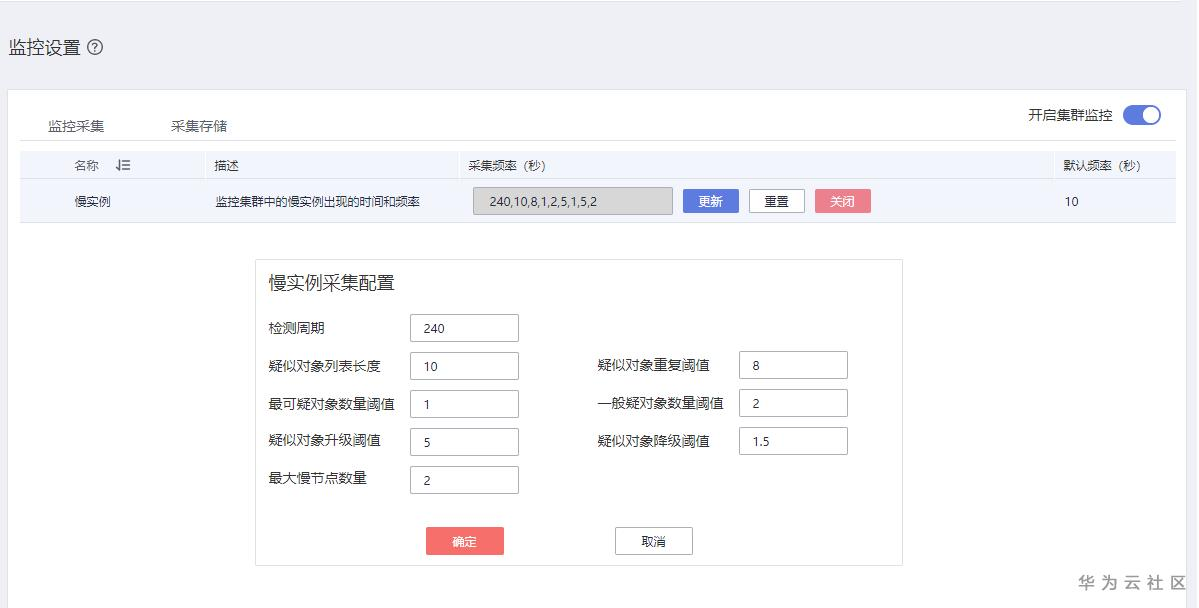Viewport: 1199px width, 608px height.
Task: Click the red 关闭 button
Action: pos(842,201)
